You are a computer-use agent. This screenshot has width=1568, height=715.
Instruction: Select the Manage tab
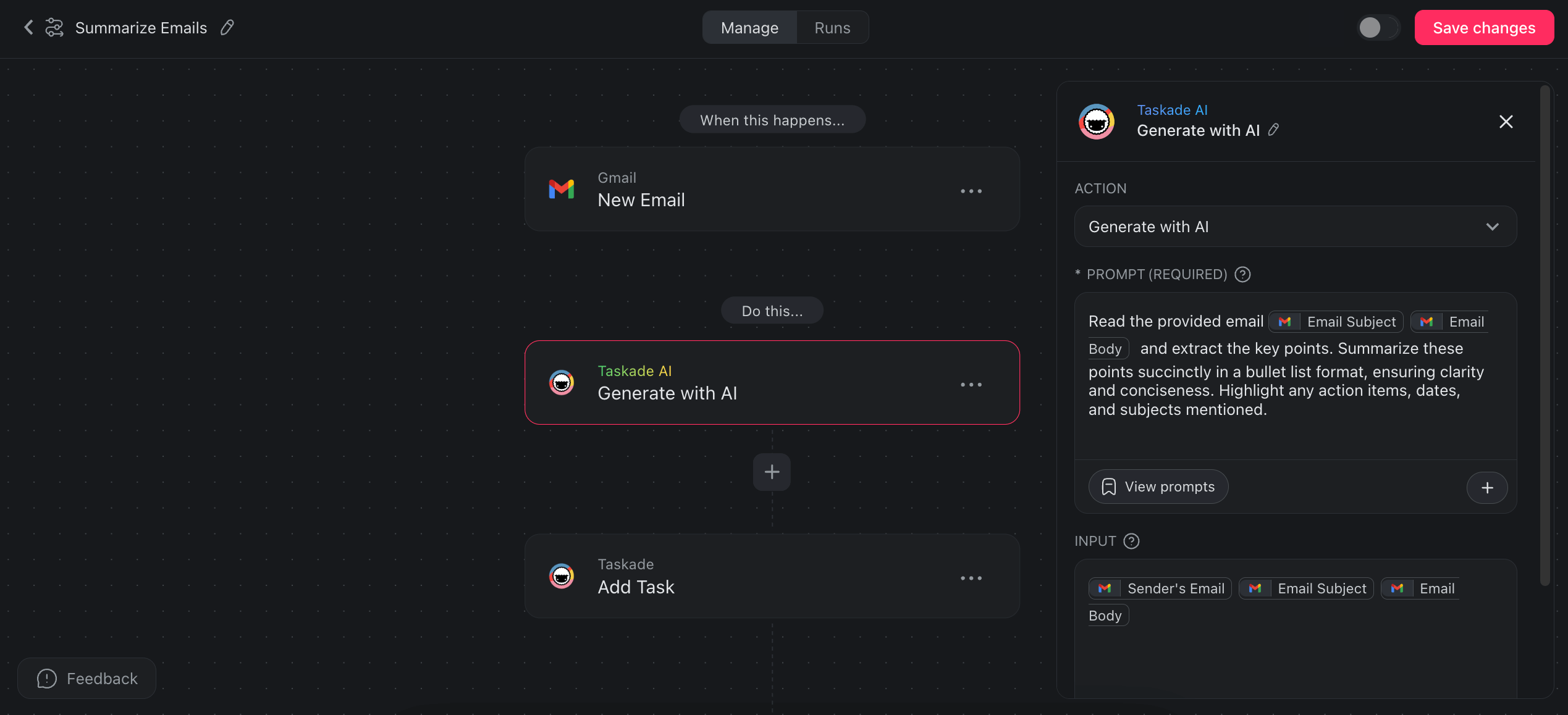749,27
